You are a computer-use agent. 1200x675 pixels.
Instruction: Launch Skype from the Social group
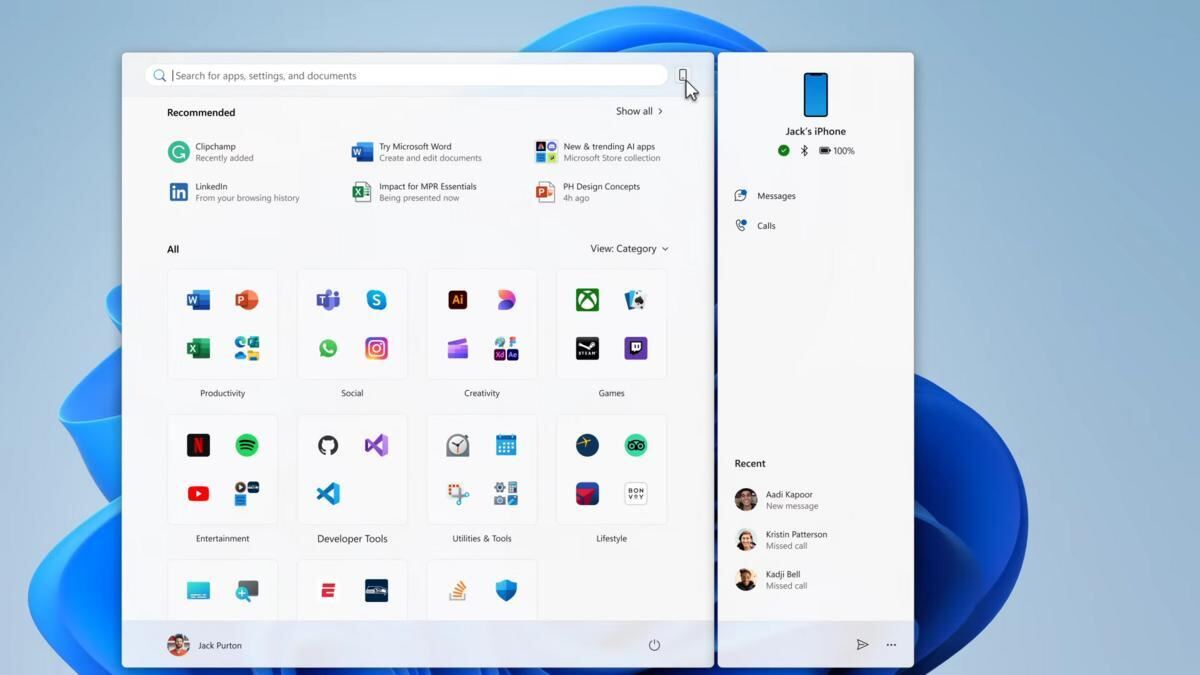point(376,300)
